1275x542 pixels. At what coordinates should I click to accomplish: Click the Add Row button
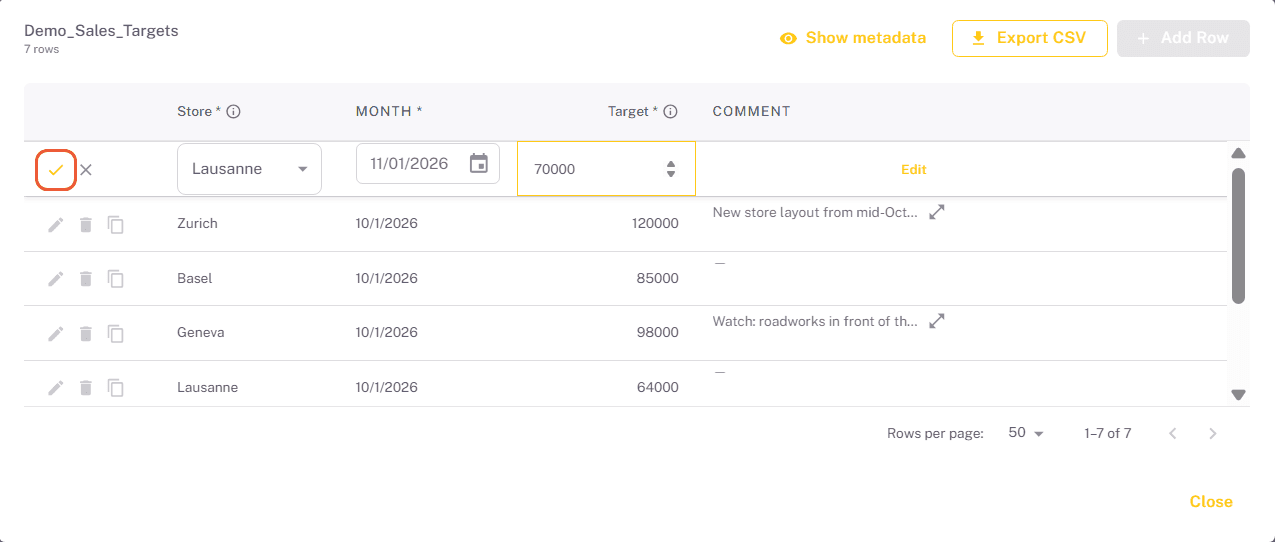click(x=1183, y=38)
